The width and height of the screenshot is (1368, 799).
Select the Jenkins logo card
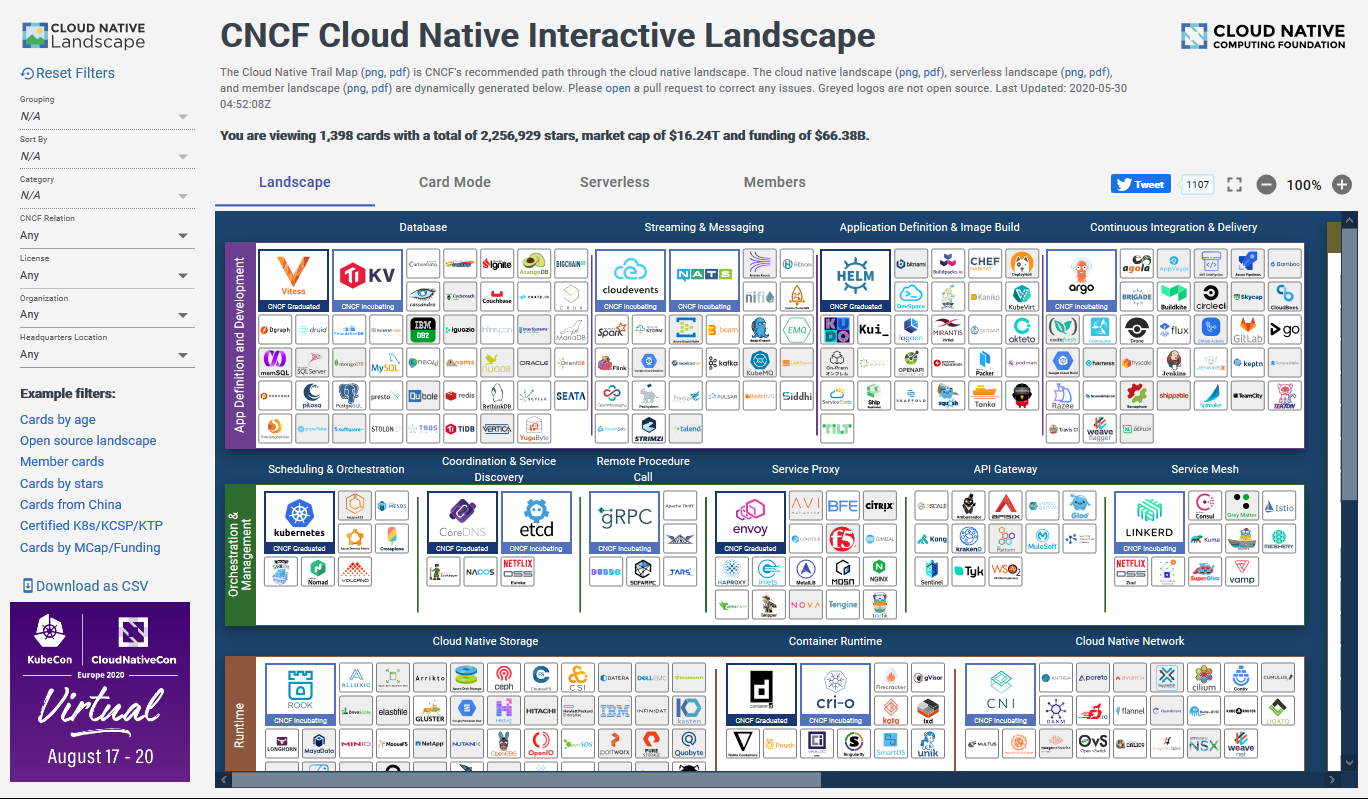pos(1173,363)
